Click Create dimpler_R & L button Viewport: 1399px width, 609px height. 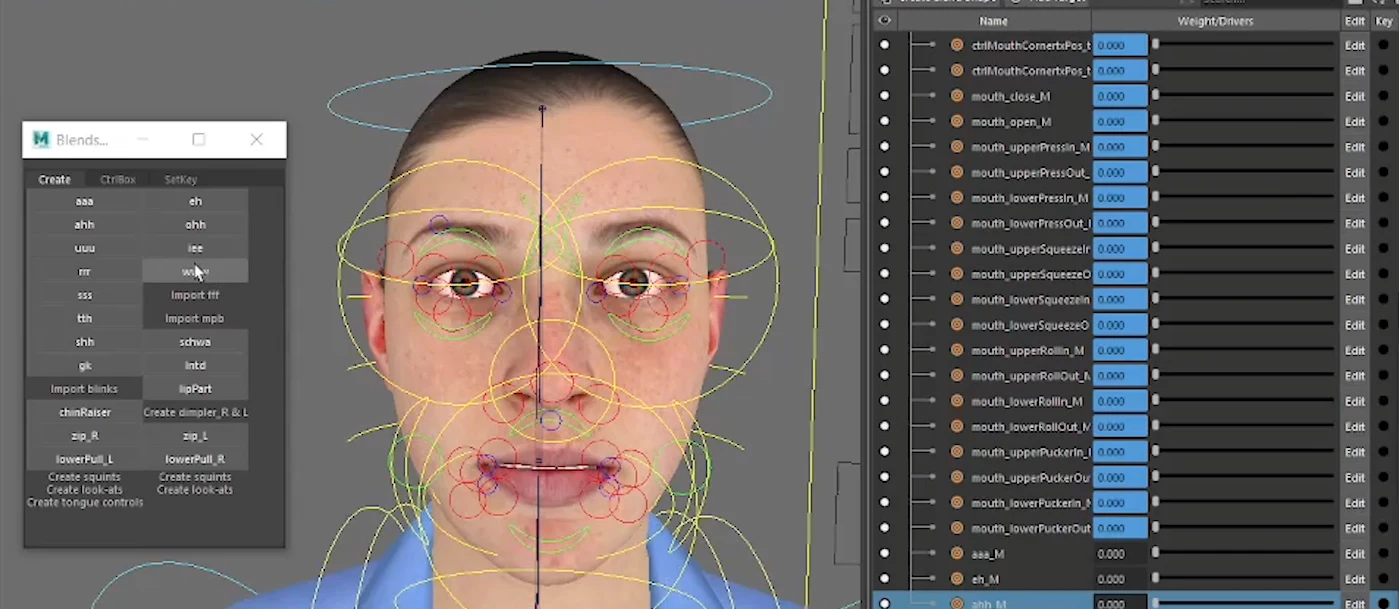(195, 412)
